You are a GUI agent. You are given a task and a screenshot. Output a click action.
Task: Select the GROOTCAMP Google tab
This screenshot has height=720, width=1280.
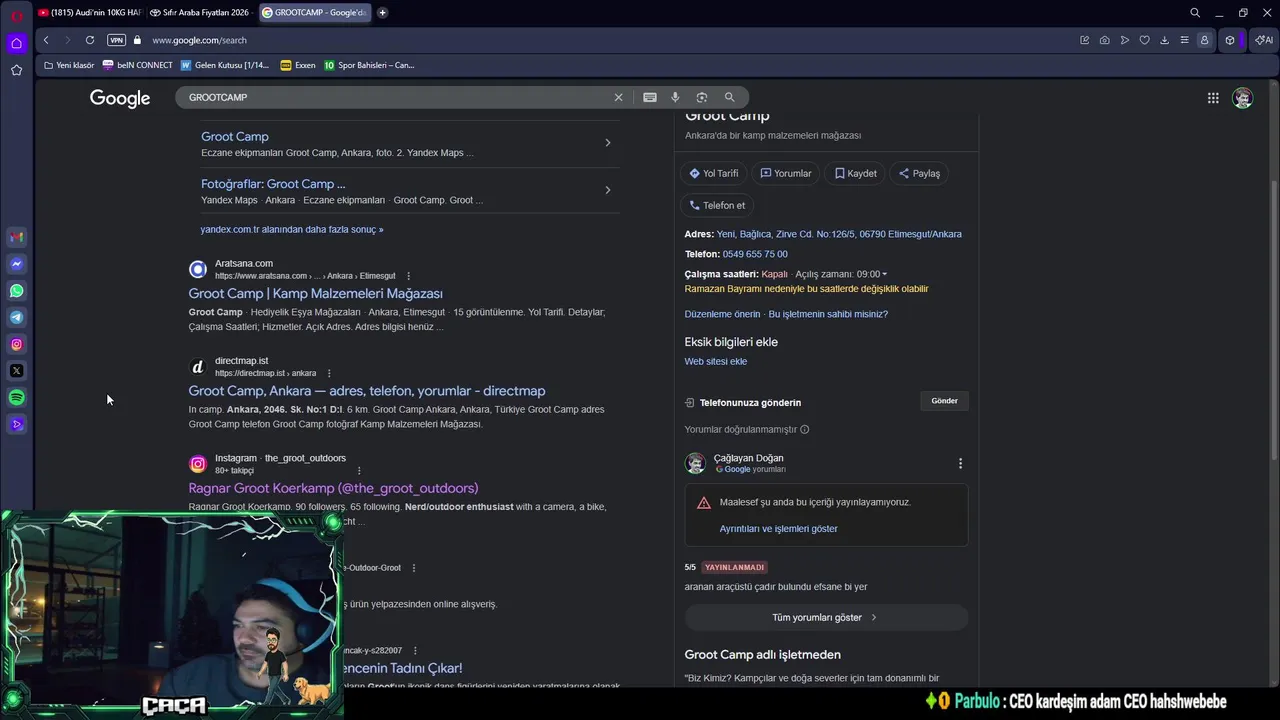[x=314, y=13]
